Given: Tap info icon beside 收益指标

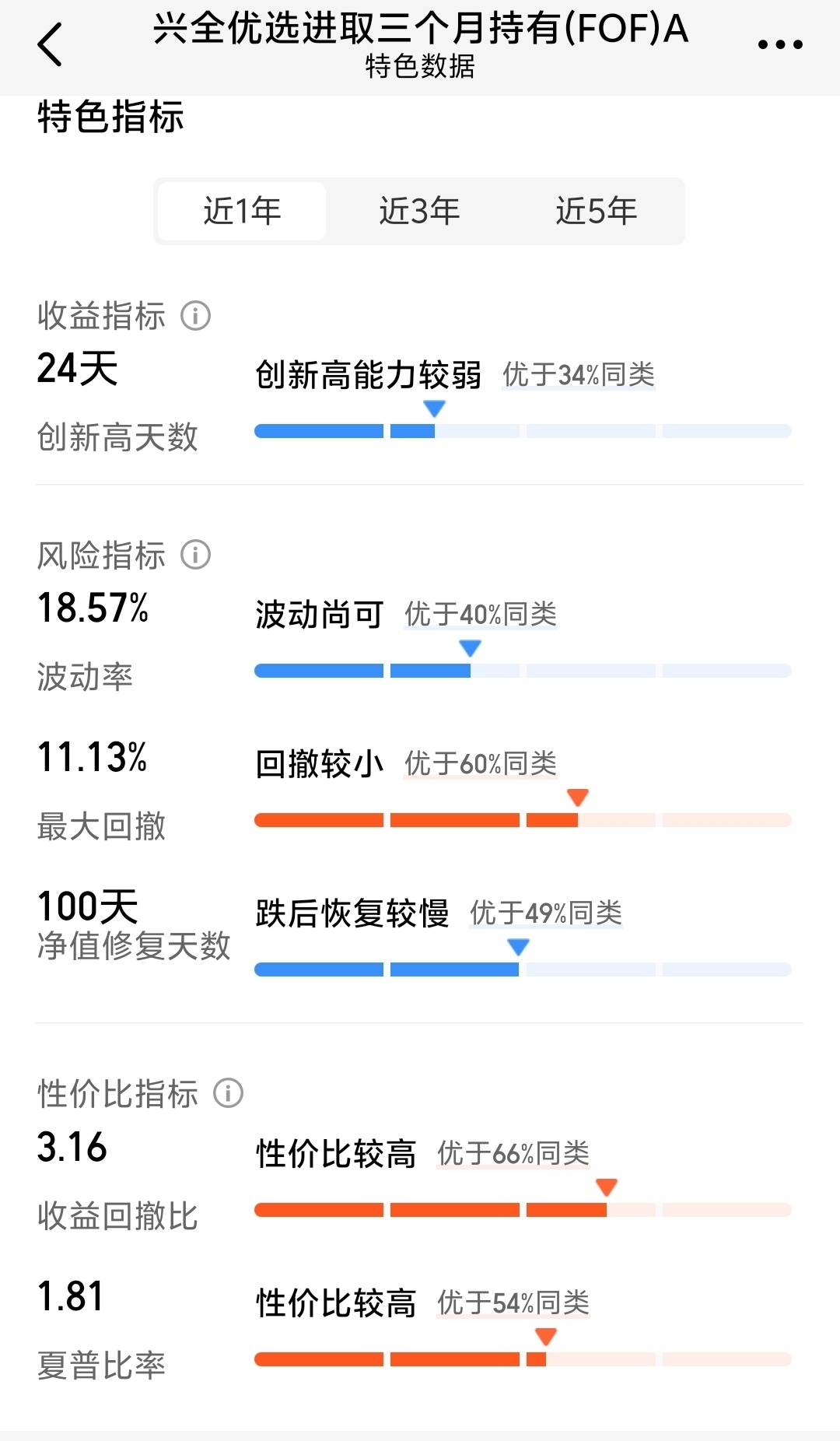Looking at the screenshot, I should pos(196,316).
